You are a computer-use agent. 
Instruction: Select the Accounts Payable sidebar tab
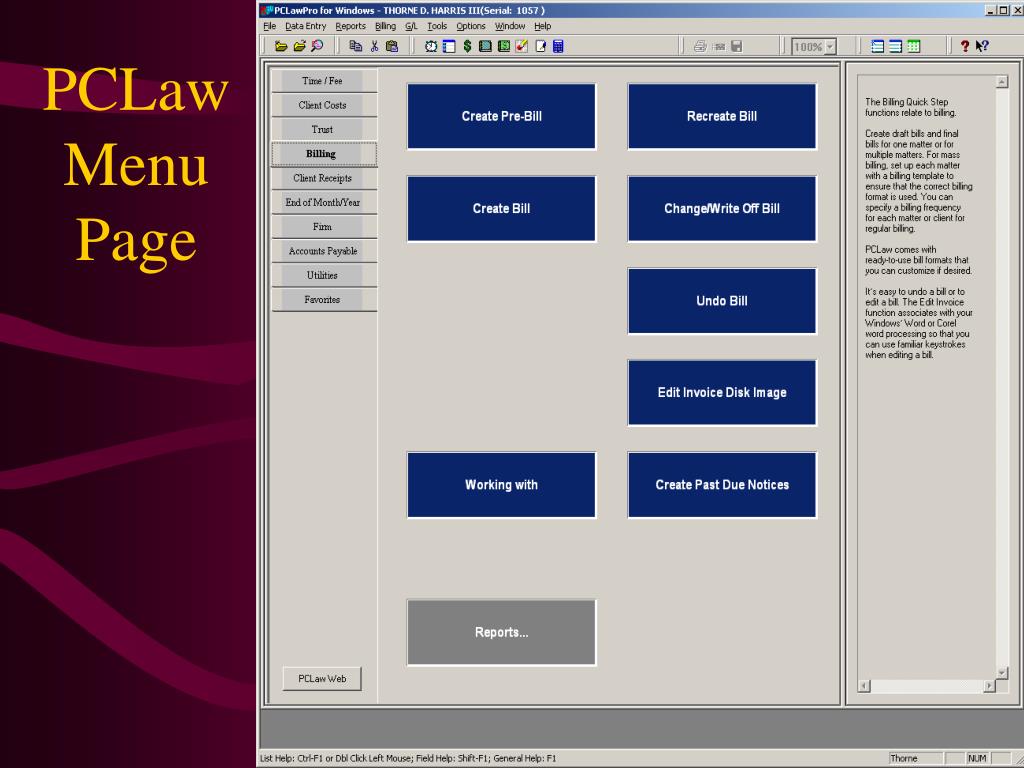click(x=324, y=251)
